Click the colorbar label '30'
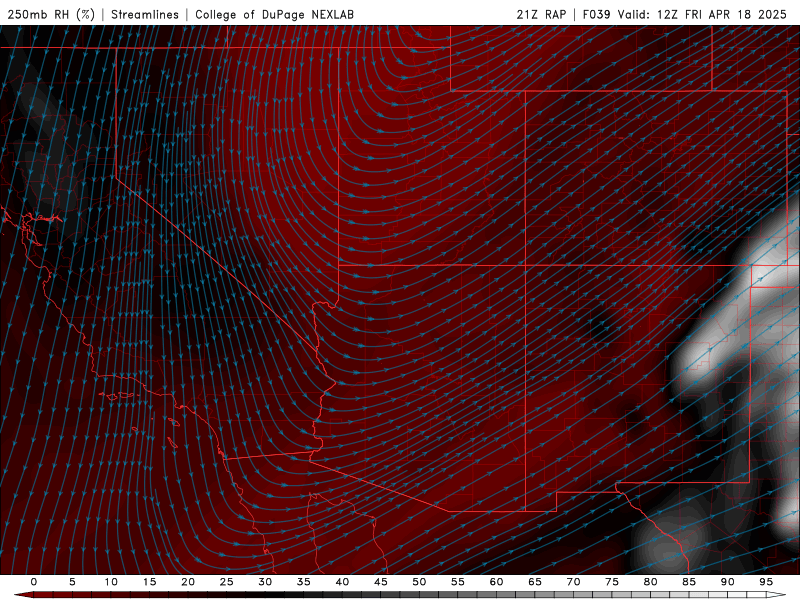This screenshot has width=800, height=600. pos(265,582)
